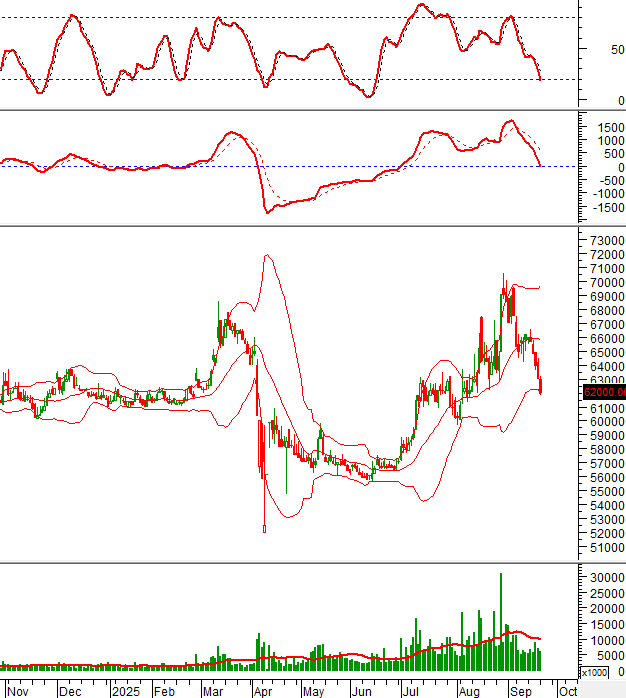Click the 1500 label on MACD axis

611,128
